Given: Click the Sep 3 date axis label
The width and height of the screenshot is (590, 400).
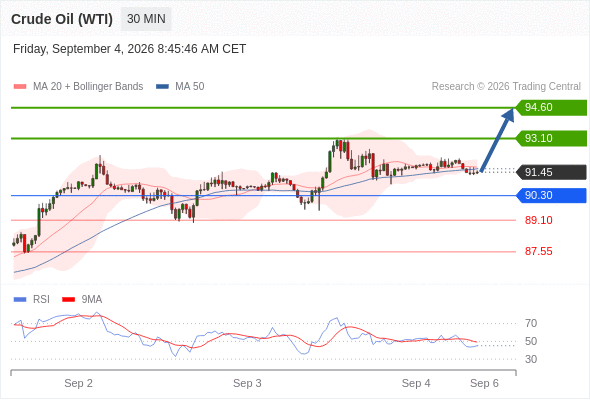Looking at the screenshot, I should tap(247, 383).
